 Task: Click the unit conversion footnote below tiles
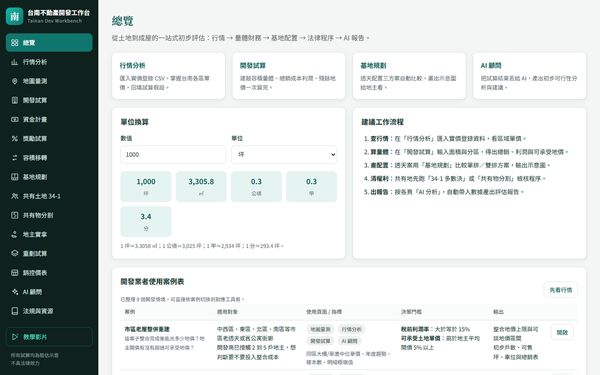tap(202, 246)
